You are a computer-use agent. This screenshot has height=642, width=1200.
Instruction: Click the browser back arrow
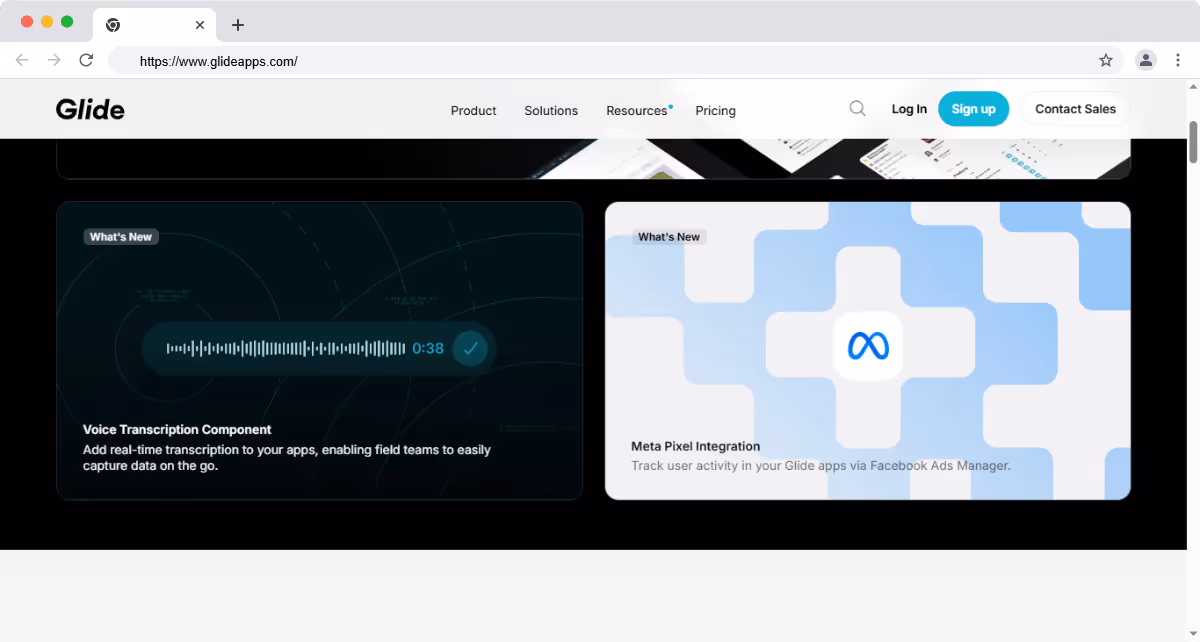pos(22,60)
